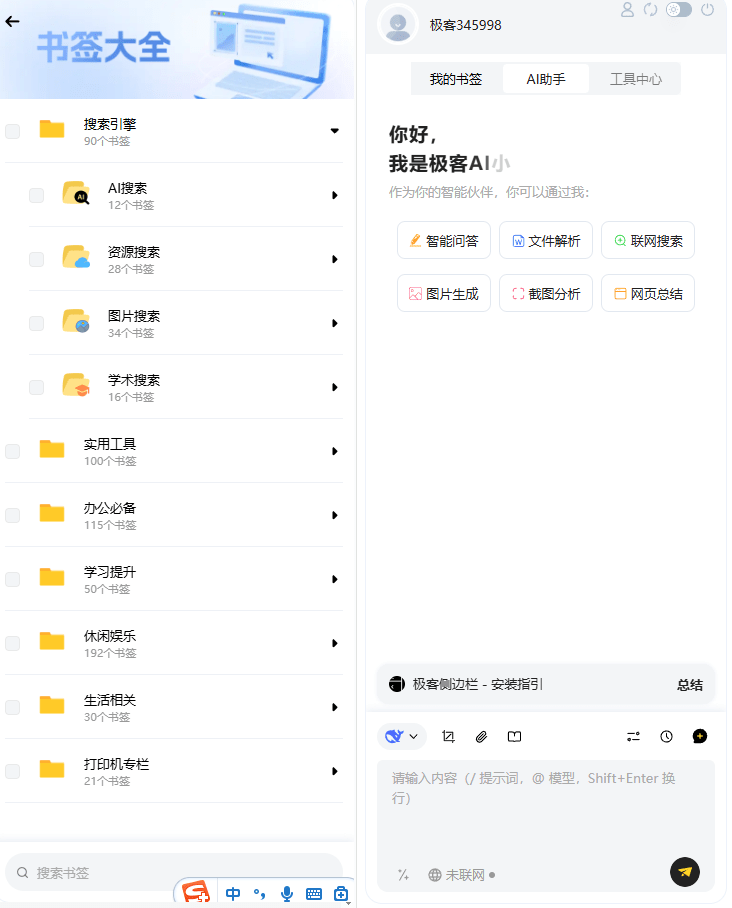Click the 资源搜索 cloud folder icon
This screenshot has width=732, height=908.
(76, 257)
